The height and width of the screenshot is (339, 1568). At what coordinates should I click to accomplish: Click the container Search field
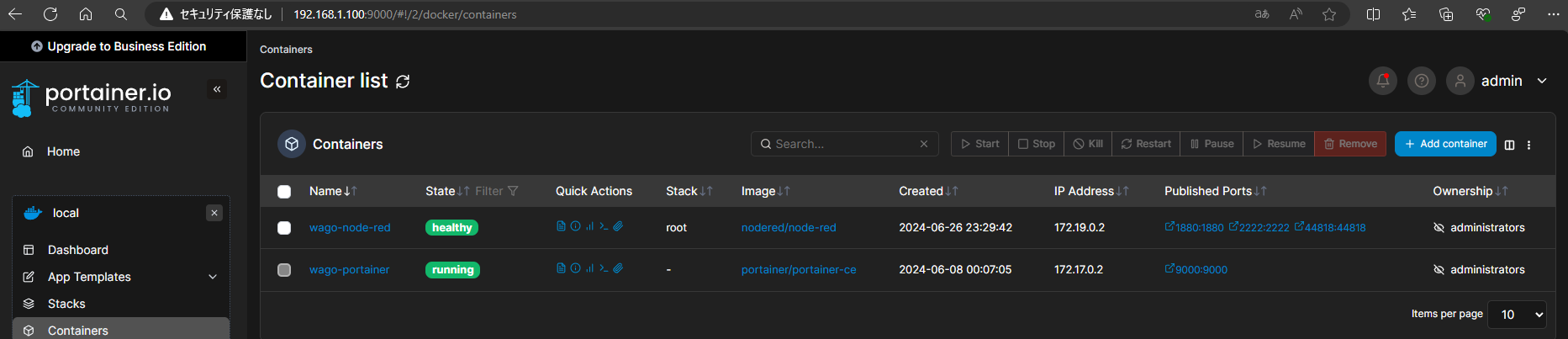[x=843, y=144]
